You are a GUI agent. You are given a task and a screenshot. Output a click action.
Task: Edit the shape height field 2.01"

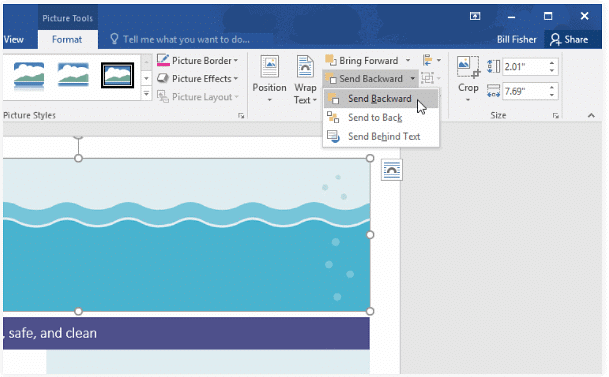pyautogui.click(x=525, y=67)
